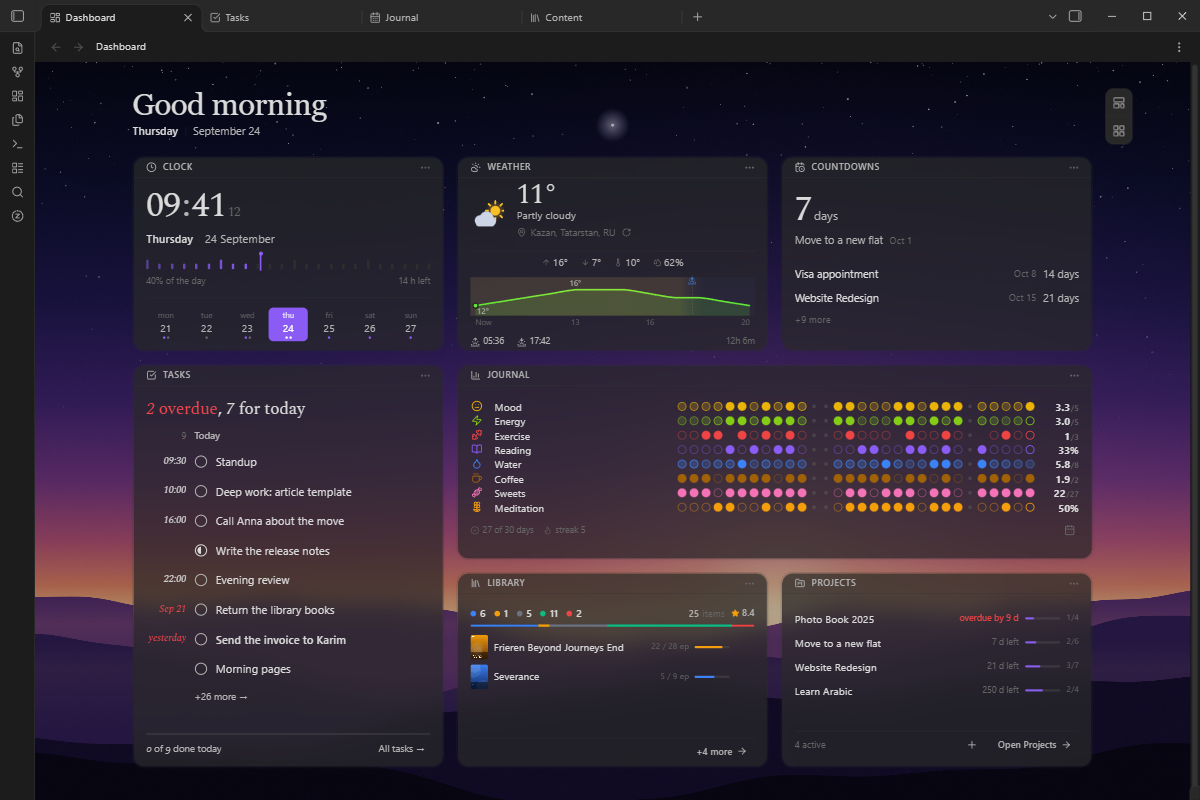This screenshot has height=800, width=1200.
Task: Open the Clock widget ellipsis menu
Action: (425, 167)
